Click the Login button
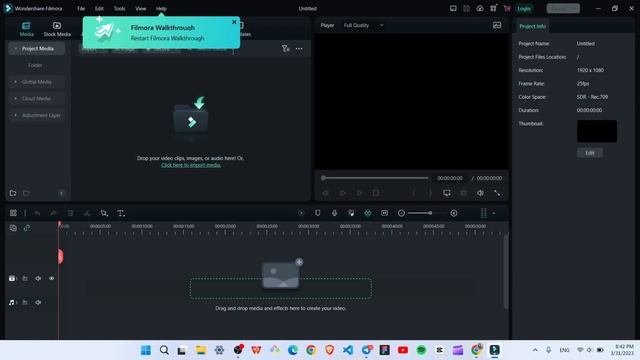 click(x=524, y=8)
